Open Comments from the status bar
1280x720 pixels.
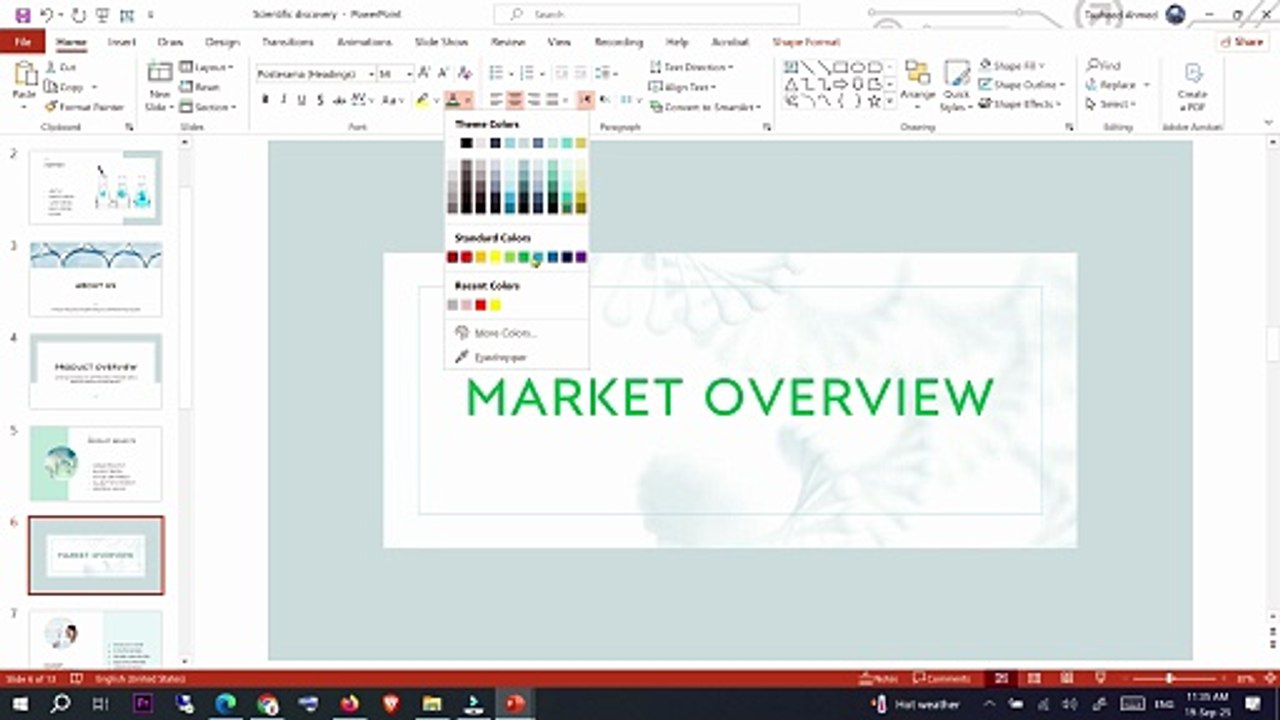(941, 679)
